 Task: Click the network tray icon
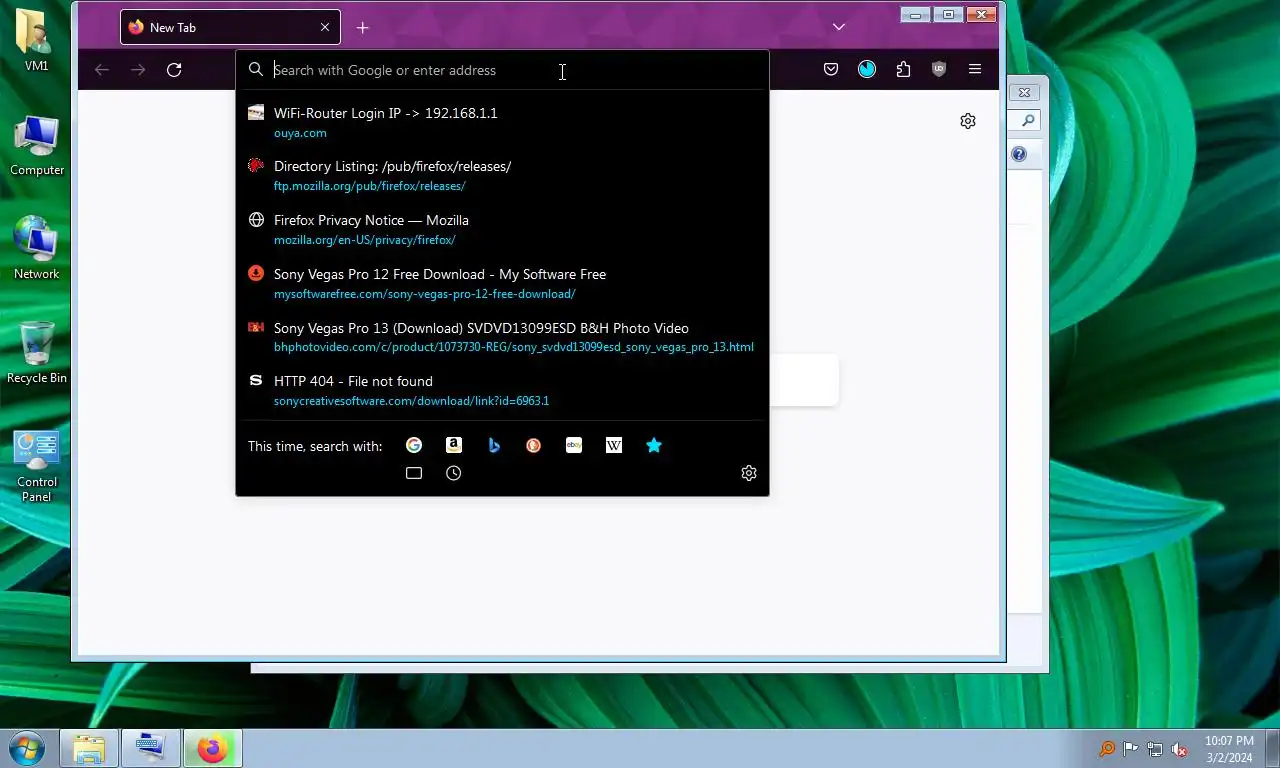point(1155,749)
